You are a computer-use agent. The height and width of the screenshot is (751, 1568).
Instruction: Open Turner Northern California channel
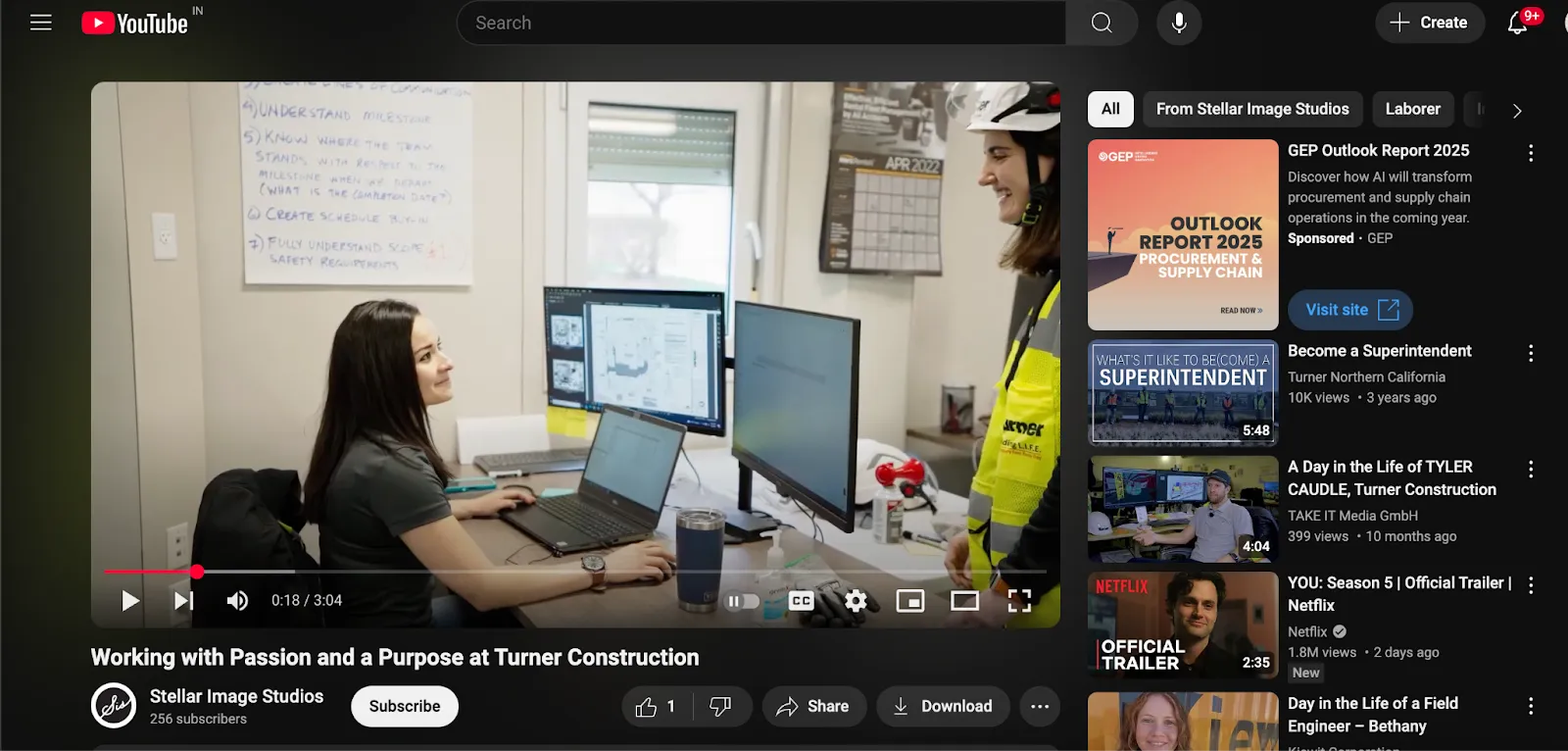(x=1366, y=376)
